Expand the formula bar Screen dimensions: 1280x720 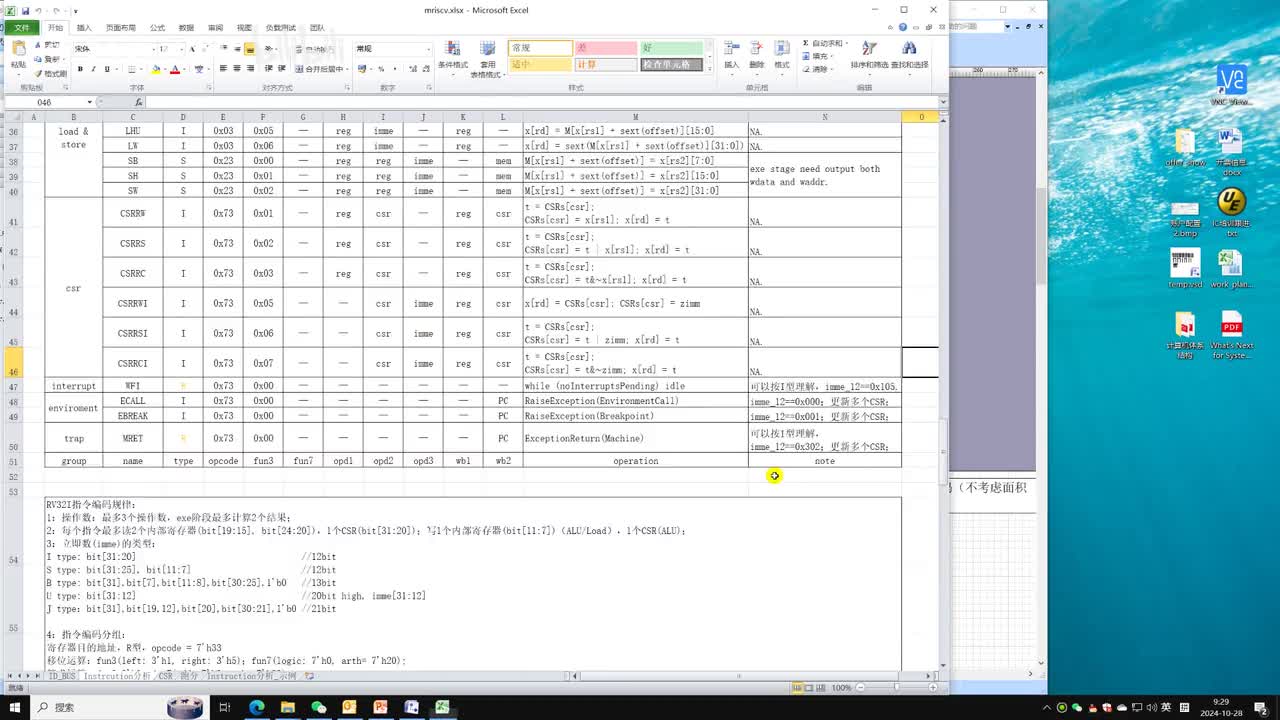tap(942, 102)
